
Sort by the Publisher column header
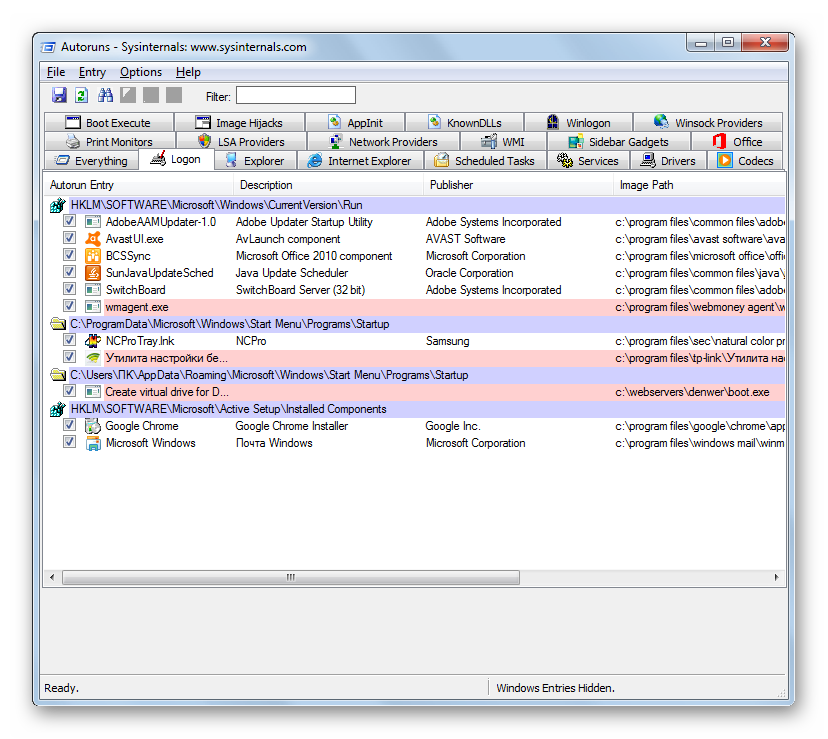point(451,185)
